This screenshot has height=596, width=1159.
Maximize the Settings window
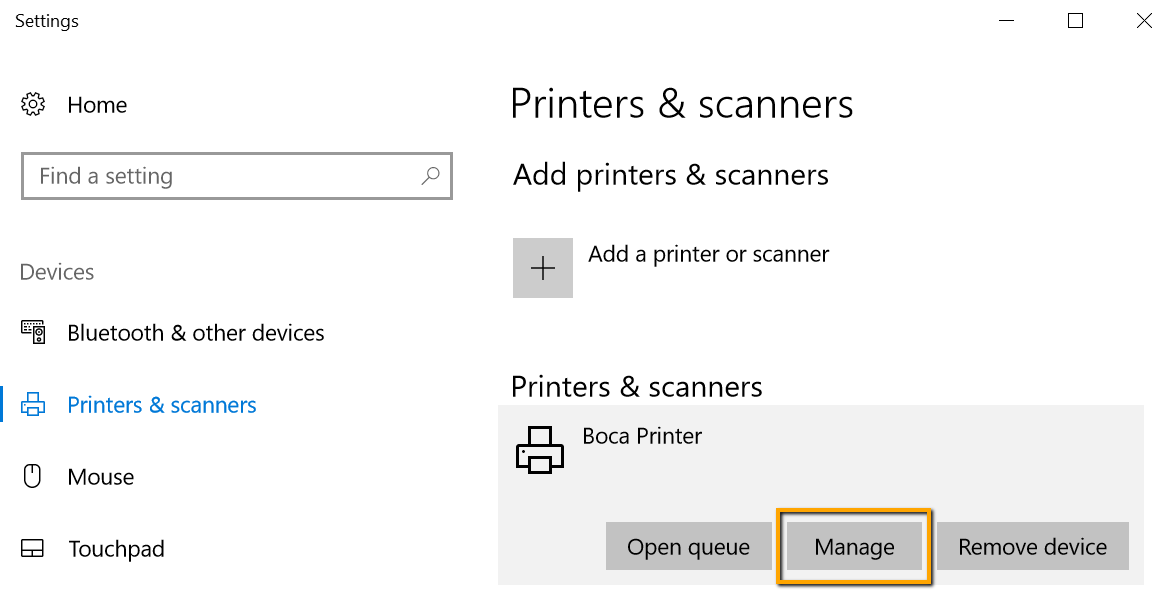1075,21
